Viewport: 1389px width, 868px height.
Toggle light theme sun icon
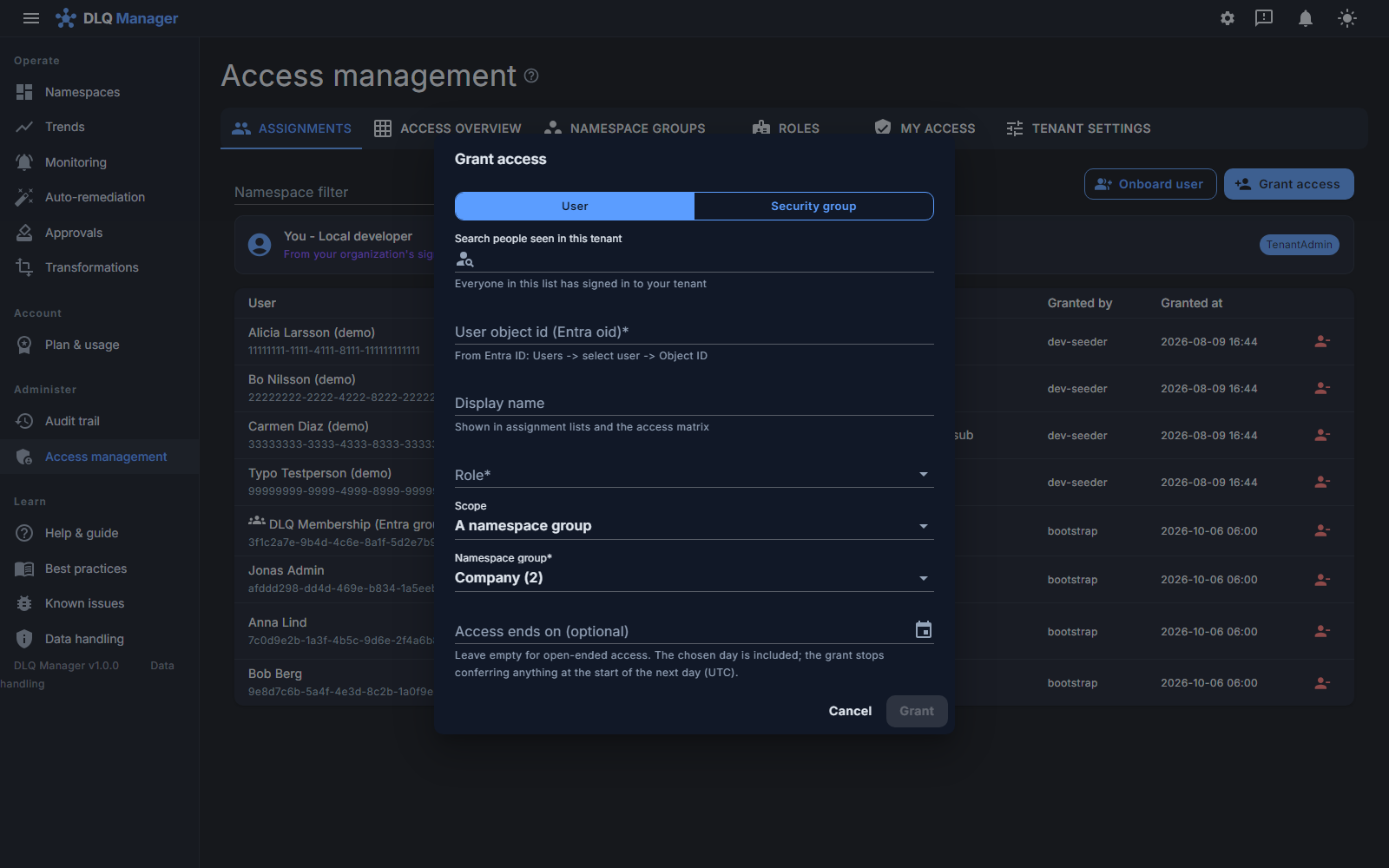(1347, 18)
